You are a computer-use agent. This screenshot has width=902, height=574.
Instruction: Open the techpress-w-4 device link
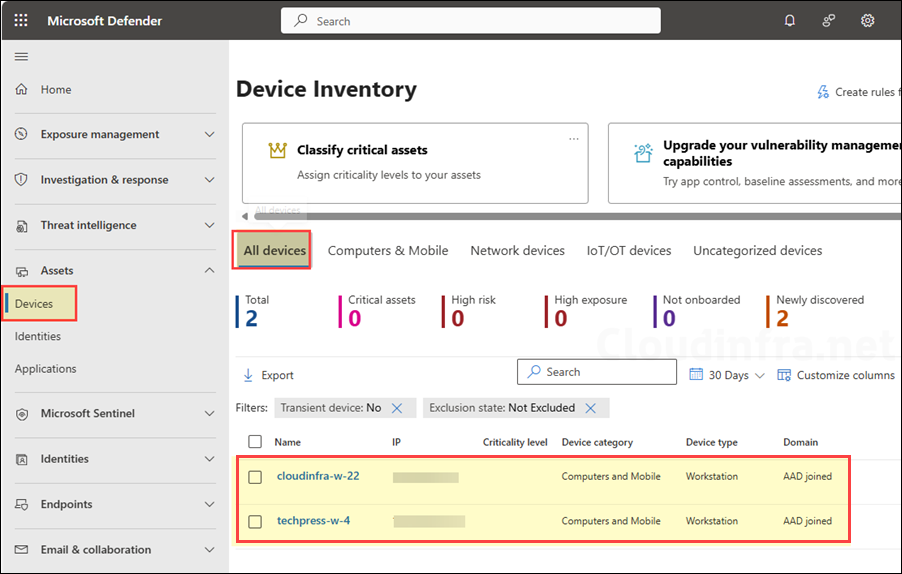[x=314, y=521]
